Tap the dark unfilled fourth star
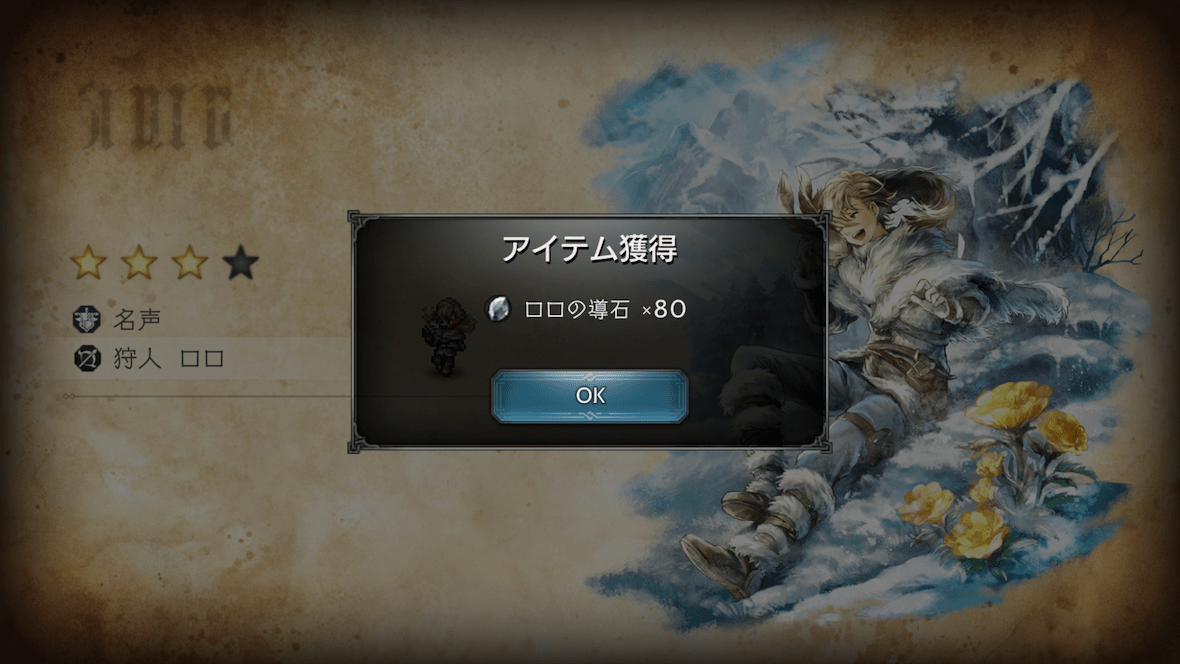Image resolution: width=1180 pixels, height=664 pixels. click(x=241, y=262)
